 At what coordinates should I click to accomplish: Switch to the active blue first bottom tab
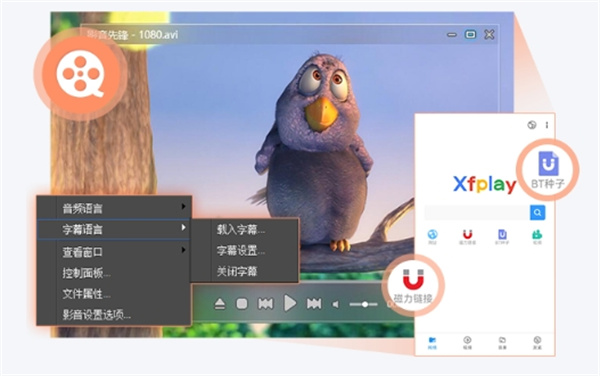pyautogui.click(x=432, y=343)
